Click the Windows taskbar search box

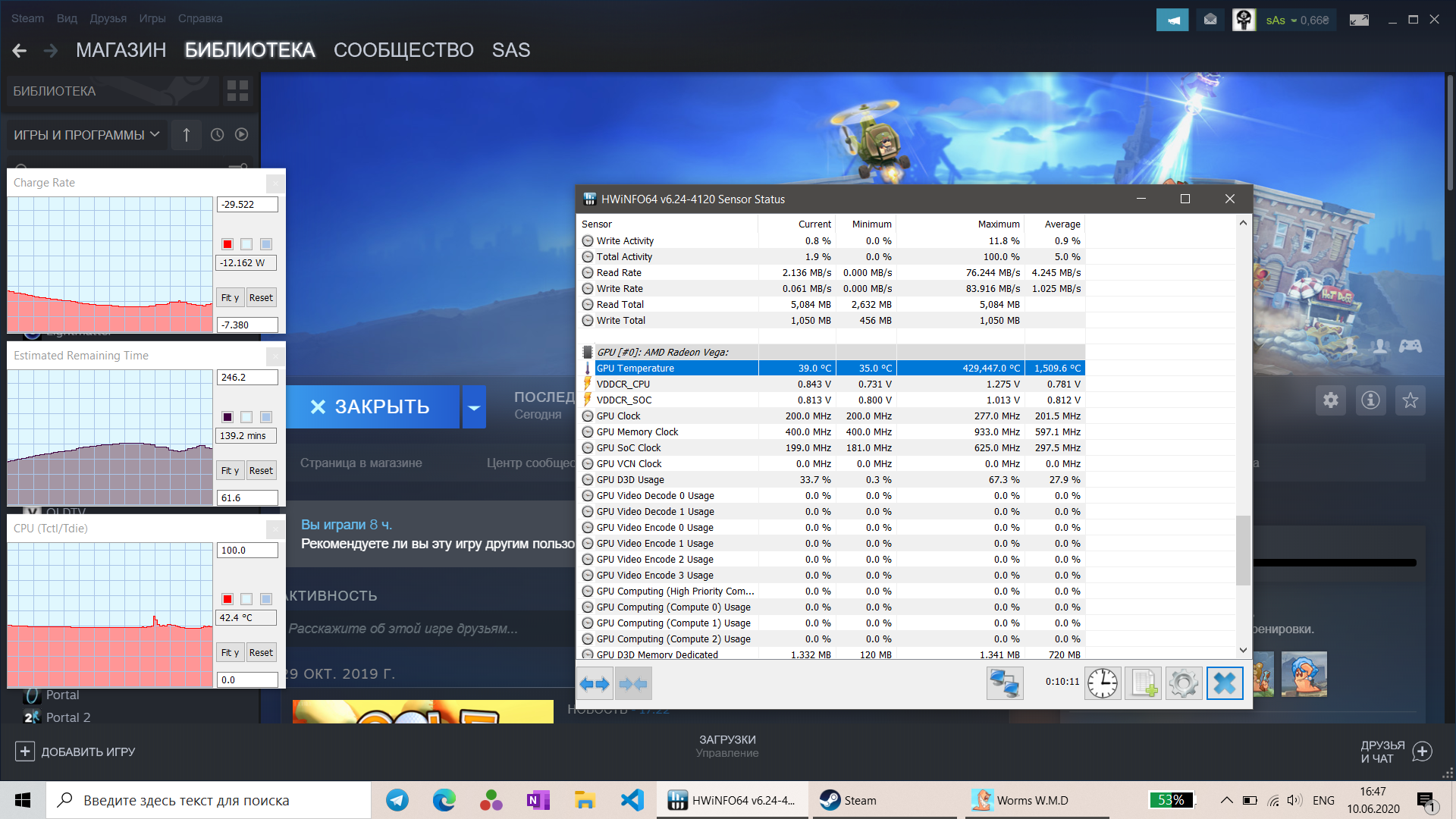(209, 800)
